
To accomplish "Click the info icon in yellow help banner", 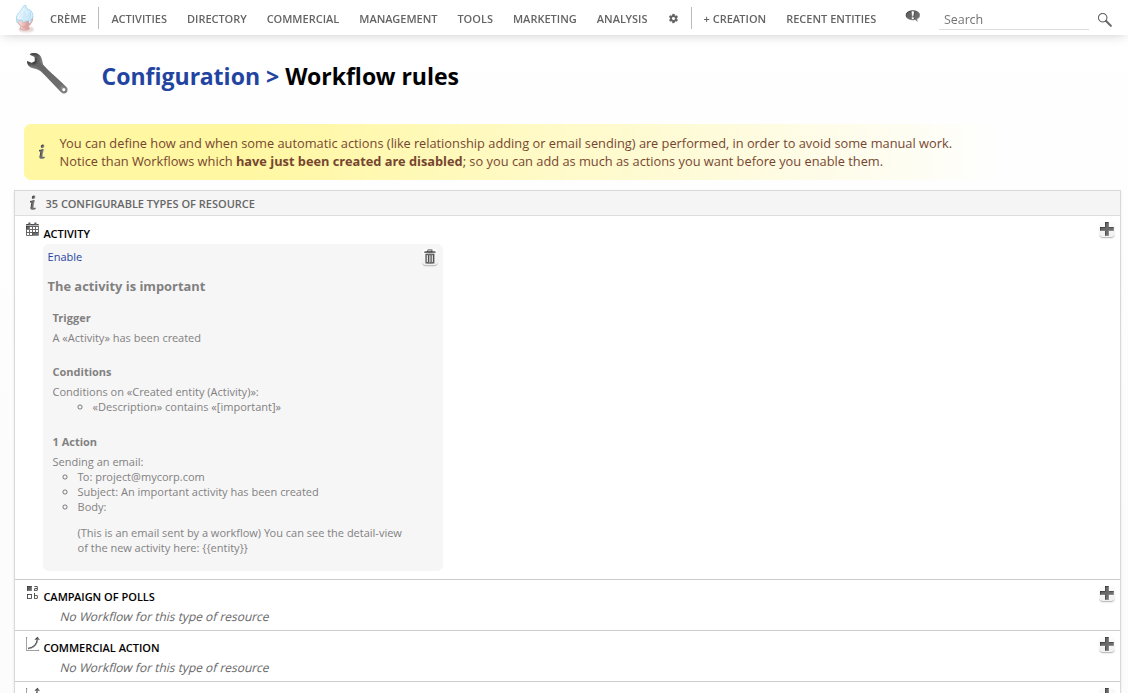I will (x=42, y=152).
